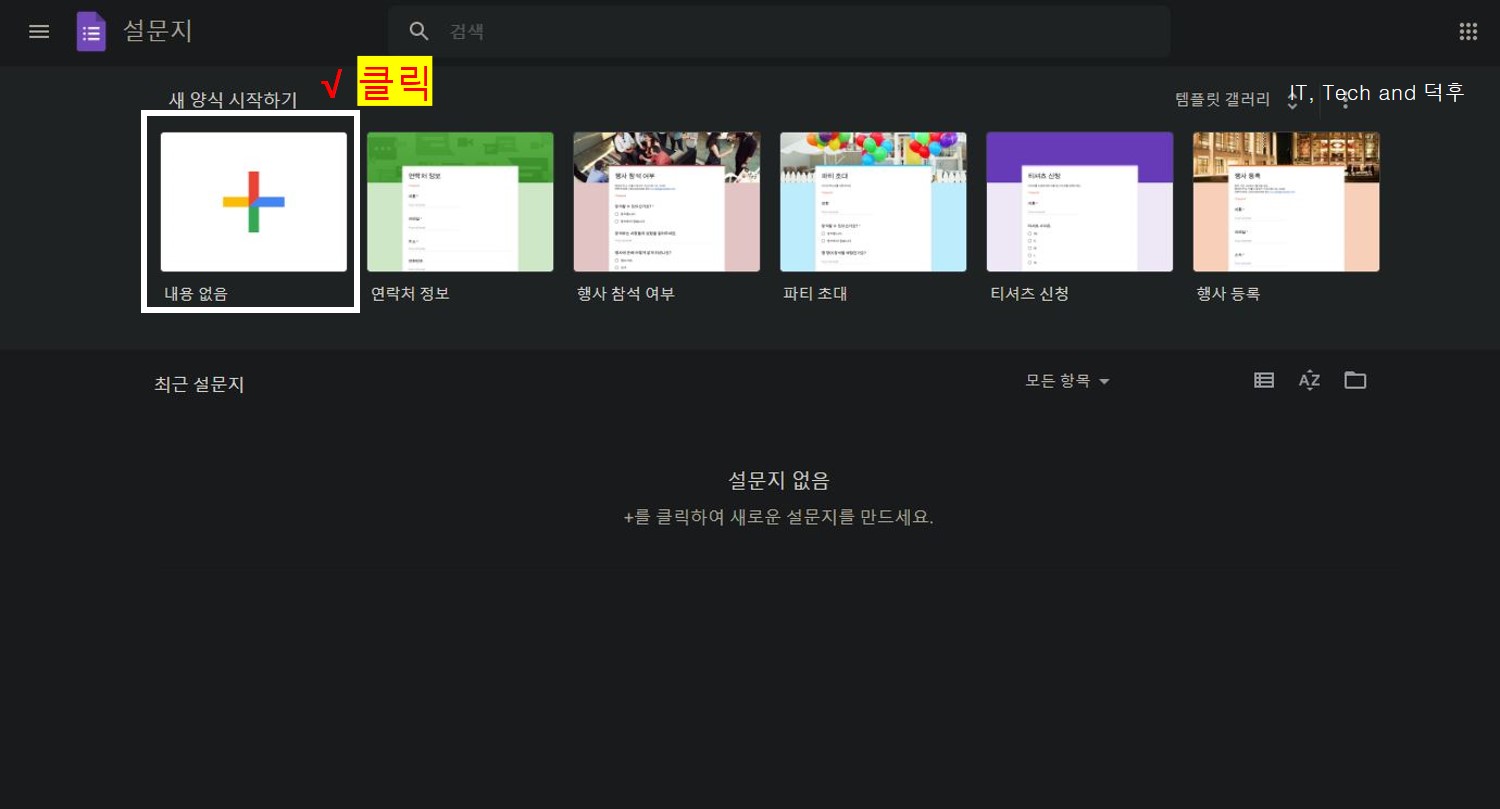Screen dimensions: 1500x809
Task: Click the 파티 초대 label
Action: 816,294
